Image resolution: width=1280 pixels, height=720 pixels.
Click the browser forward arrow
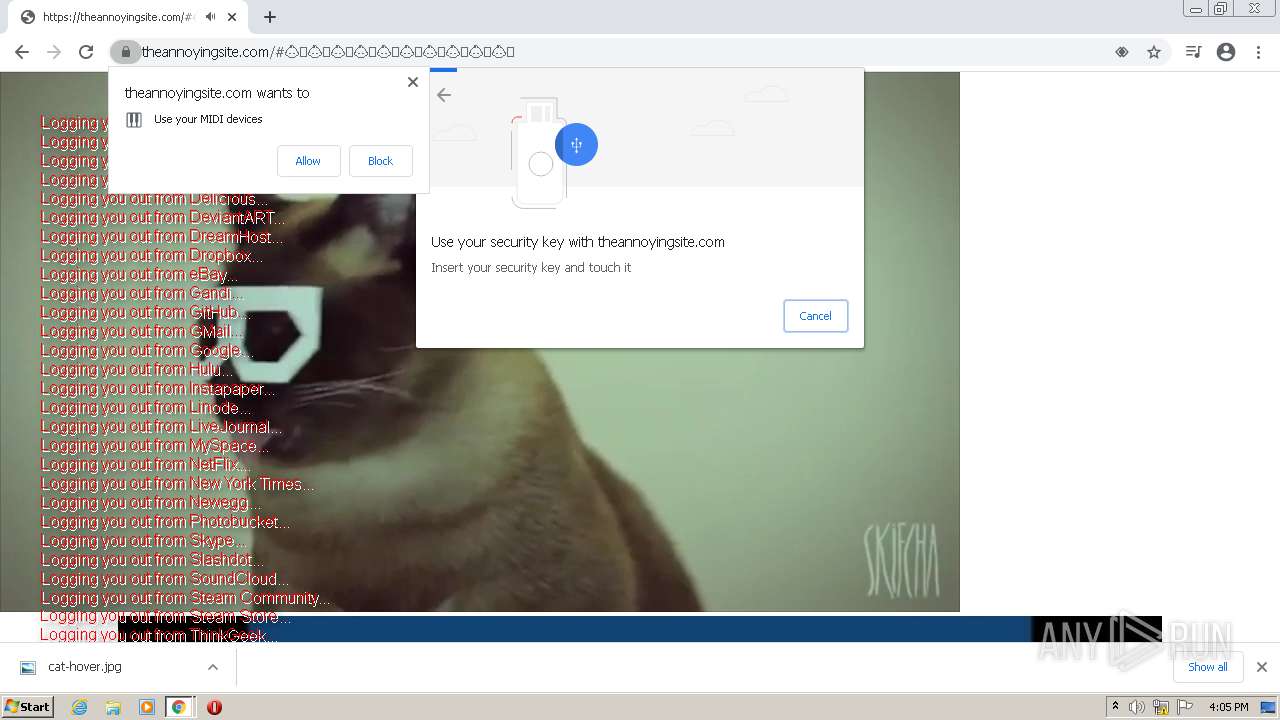(54, 52)
